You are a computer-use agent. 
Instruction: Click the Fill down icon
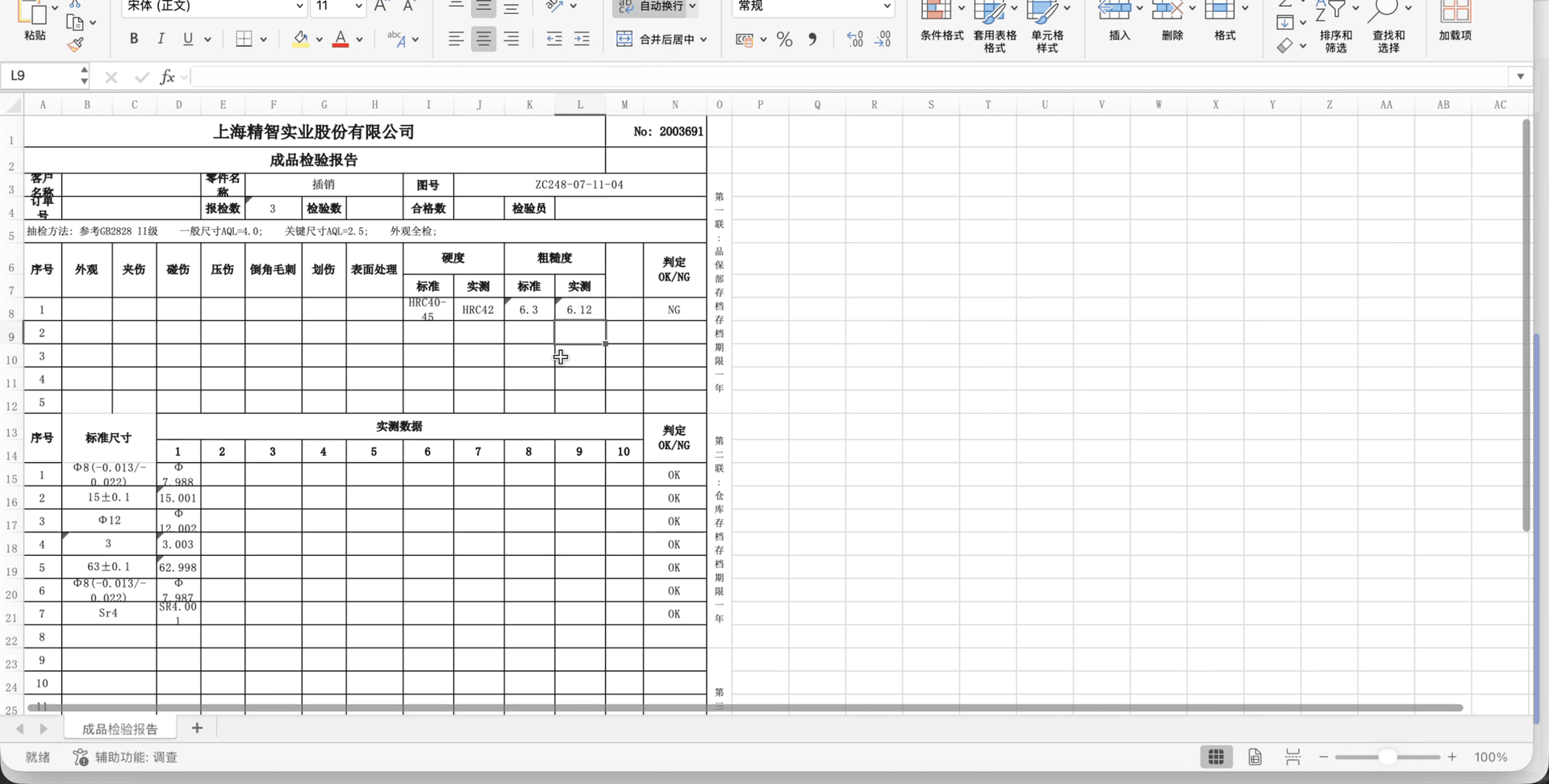point(1285,23)
